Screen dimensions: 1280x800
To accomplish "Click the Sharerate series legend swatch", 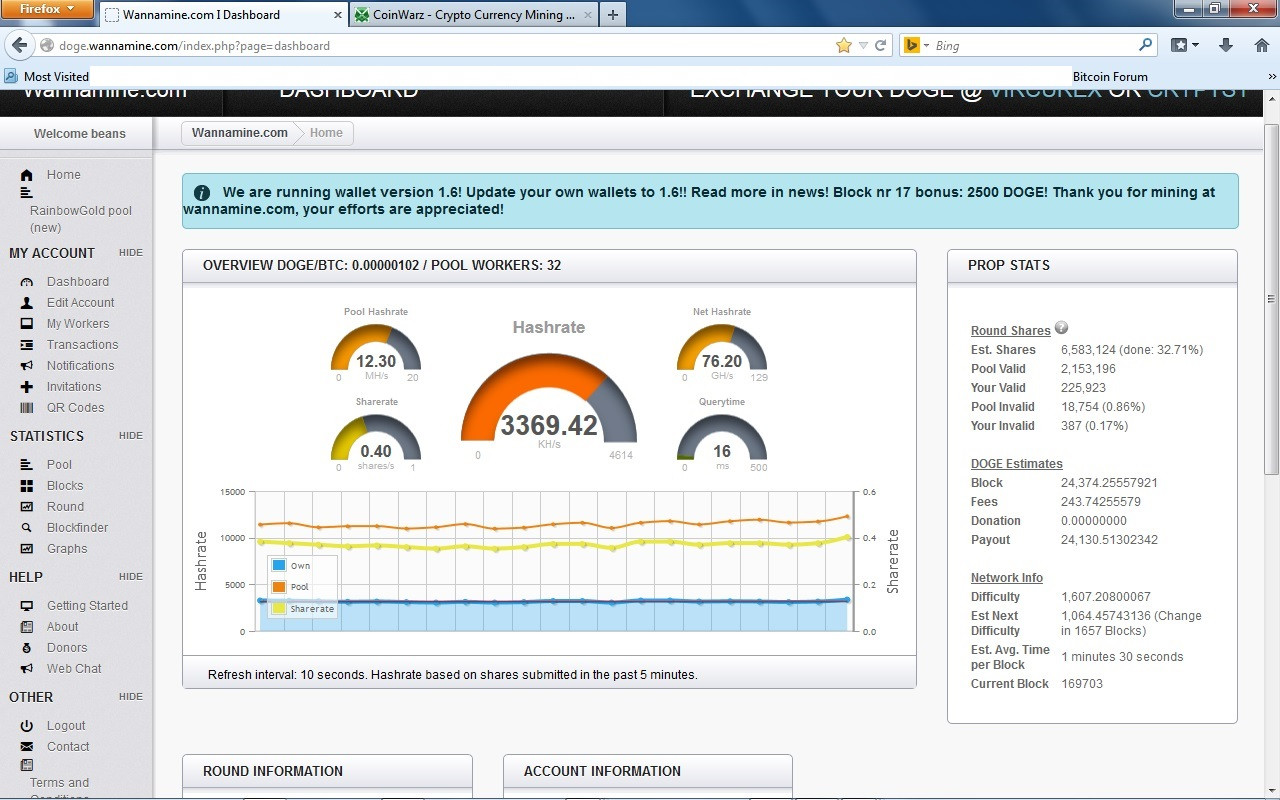I will point(279,608).
